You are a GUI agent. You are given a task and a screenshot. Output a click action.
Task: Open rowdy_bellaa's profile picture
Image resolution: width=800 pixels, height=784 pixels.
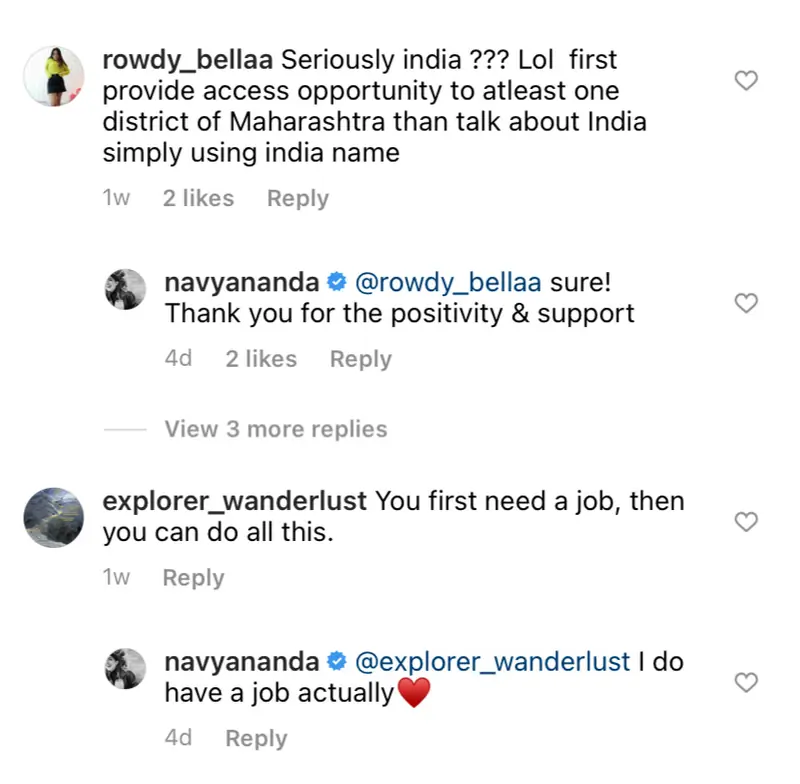pos(54,75)
